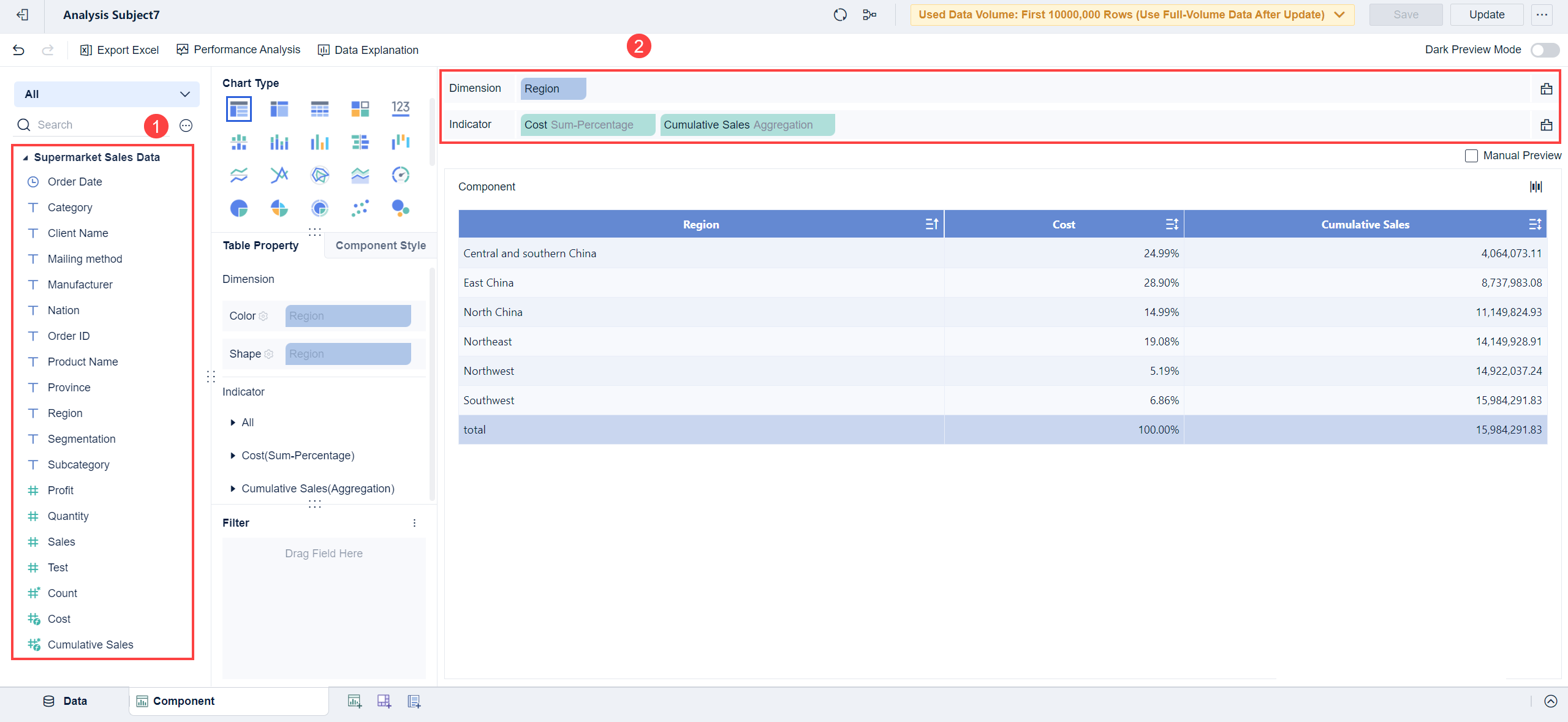1568x722 pixels.
Task: Open field options menu next to Search
Action: pyautogui.click(x=186, y=126)
